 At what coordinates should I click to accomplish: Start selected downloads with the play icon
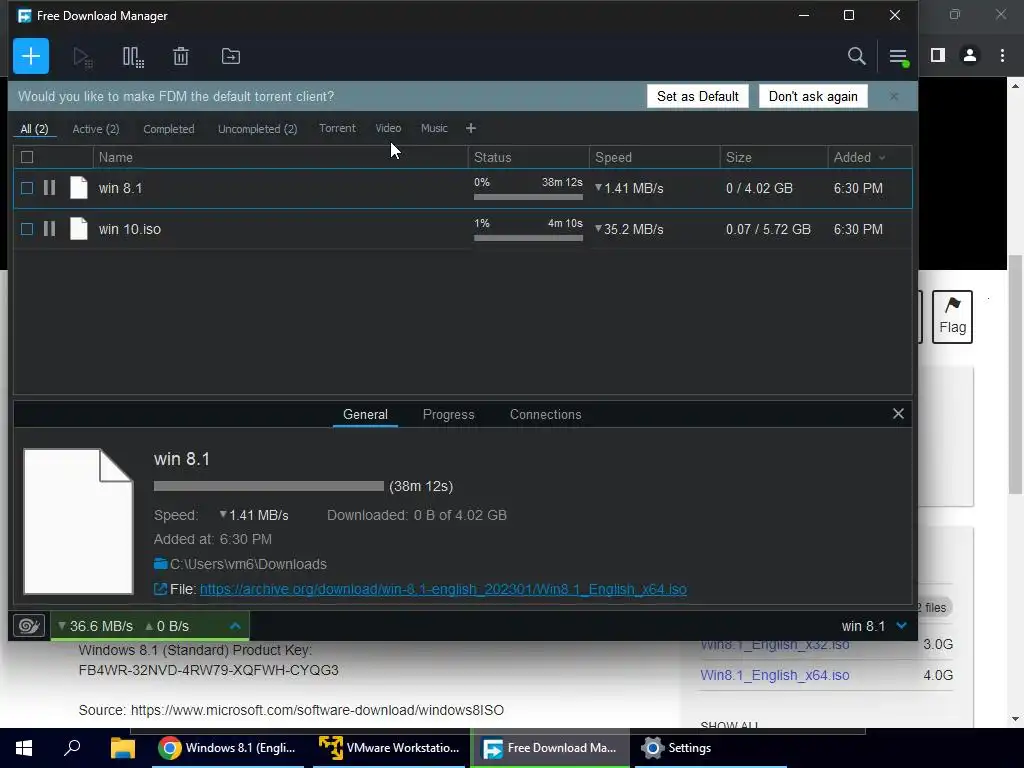point(83,57)
